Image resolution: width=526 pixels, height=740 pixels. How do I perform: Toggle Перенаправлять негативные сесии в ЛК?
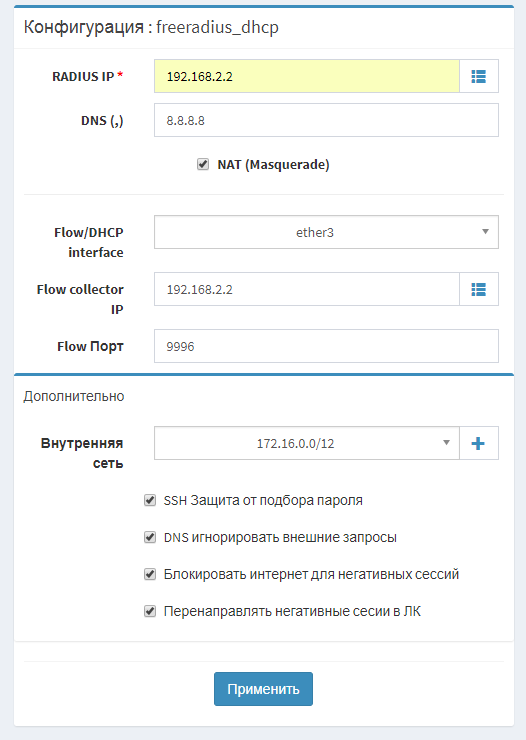point(150,611)
